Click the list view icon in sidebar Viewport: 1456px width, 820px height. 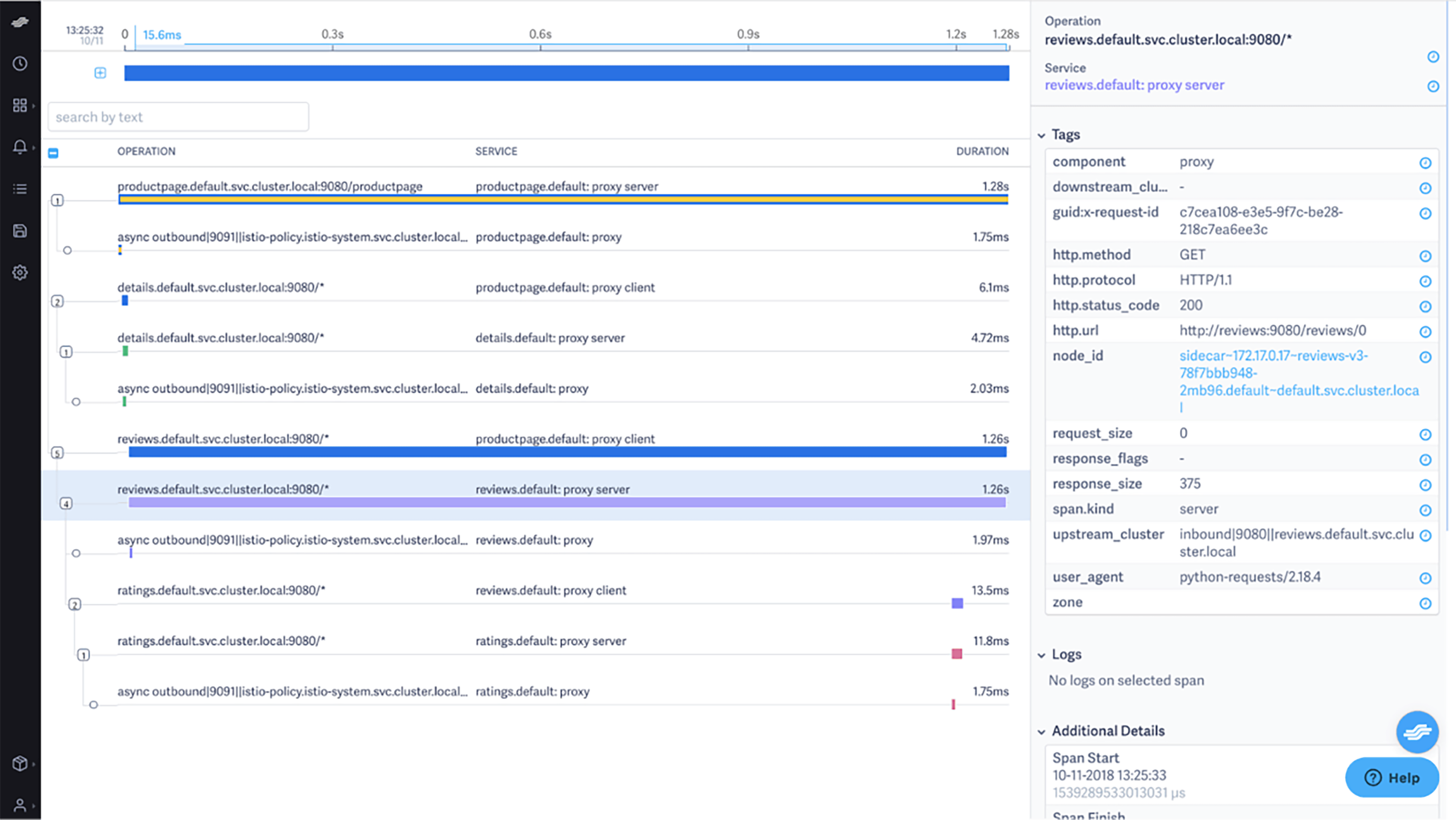20,189
